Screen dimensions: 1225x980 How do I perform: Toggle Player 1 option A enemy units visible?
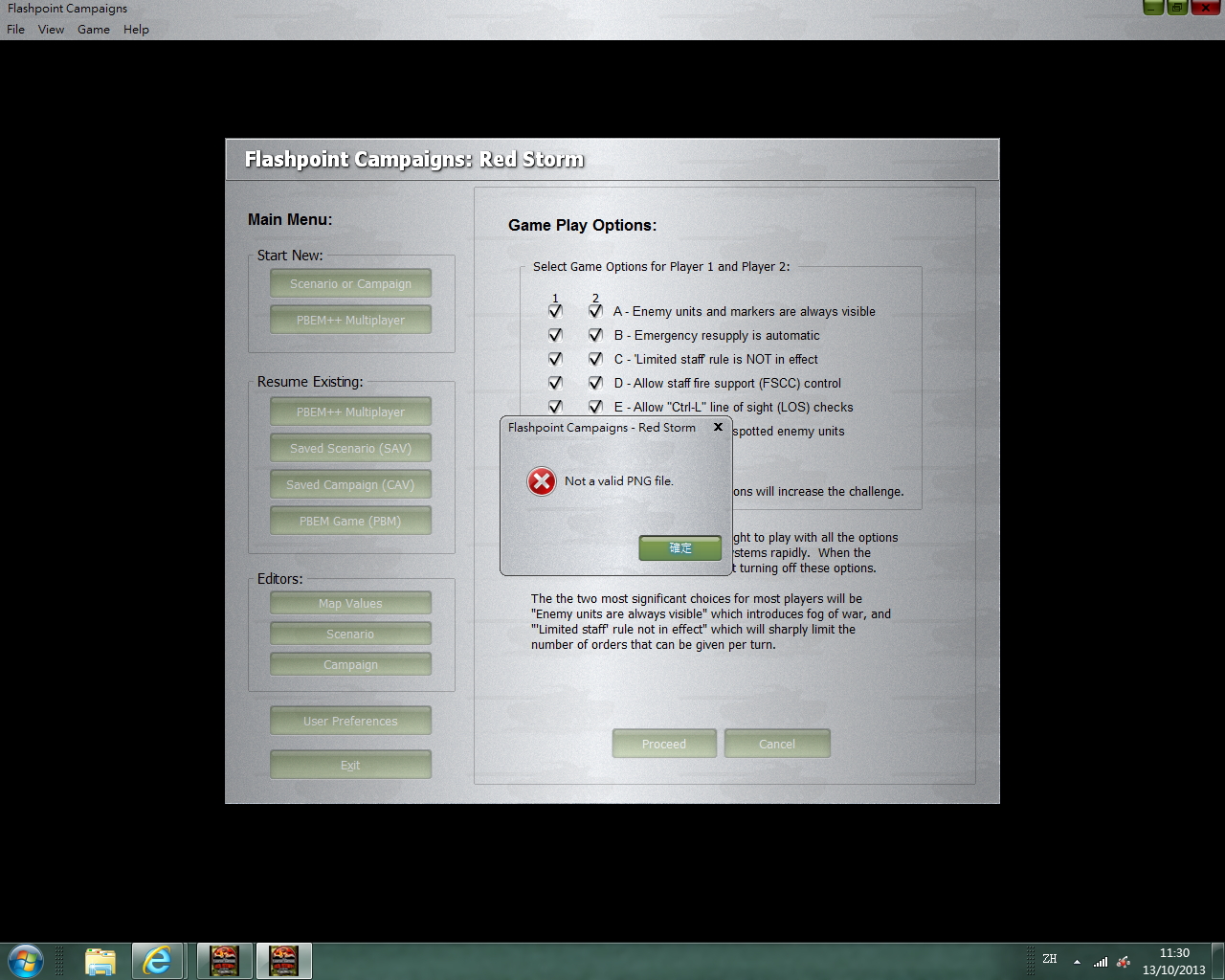pos(555,311)
